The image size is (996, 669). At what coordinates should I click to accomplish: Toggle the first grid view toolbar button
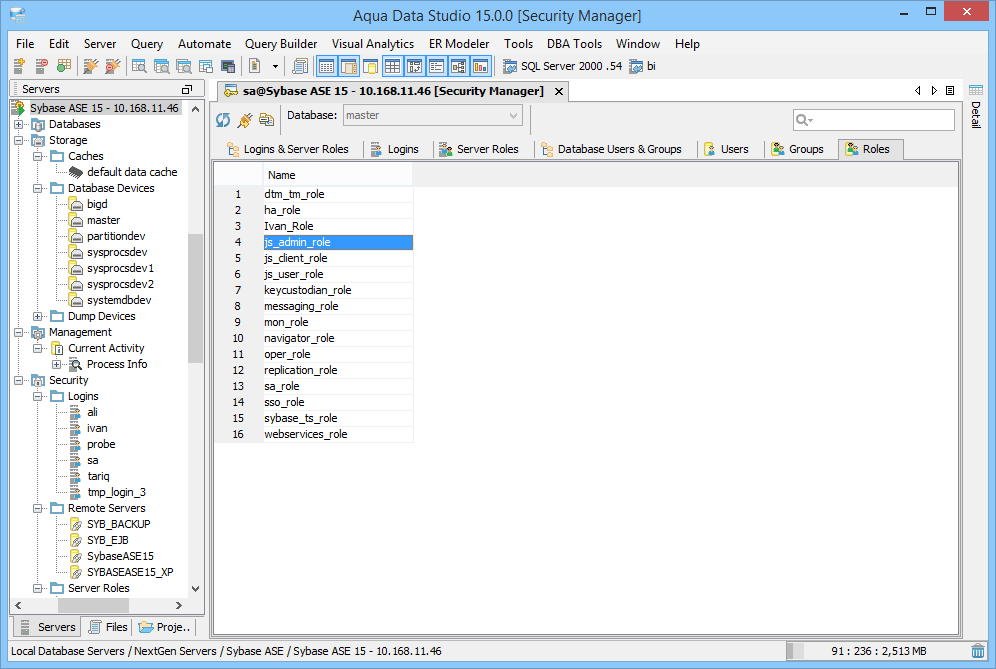(326, 66)
